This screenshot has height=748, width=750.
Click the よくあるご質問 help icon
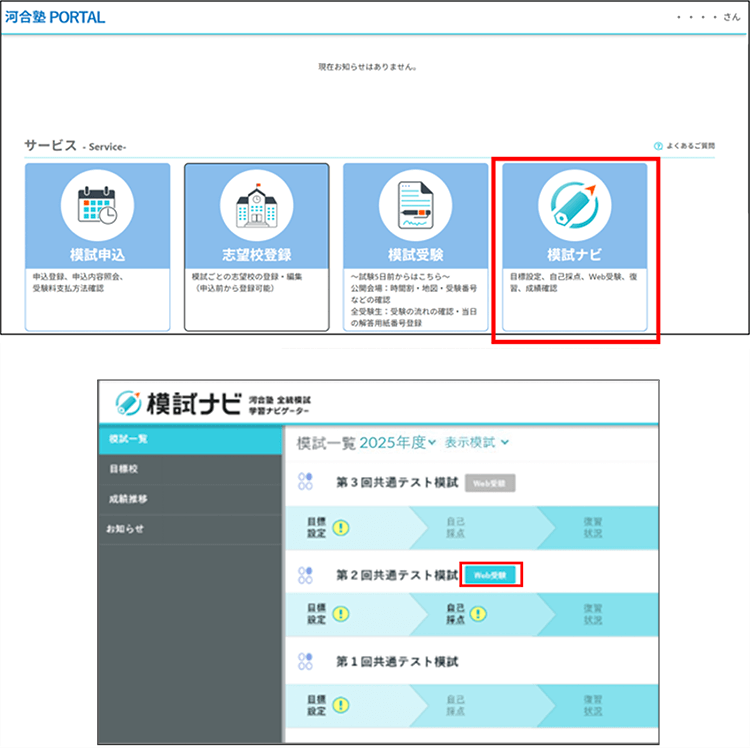pyautogui.click(x=658, y=146)
